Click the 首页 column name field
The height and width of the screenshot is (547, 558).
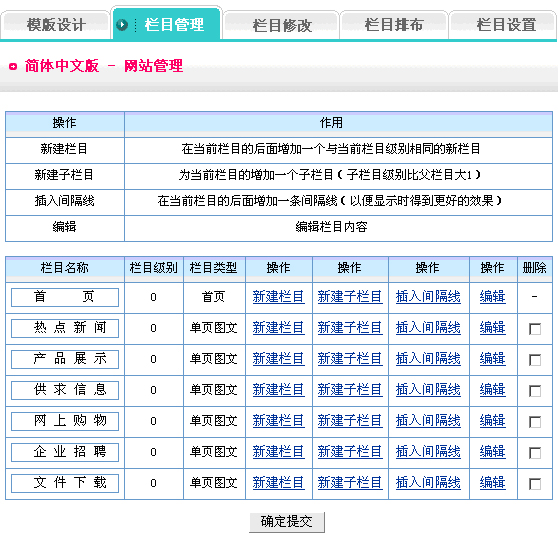tap(65, 297)
